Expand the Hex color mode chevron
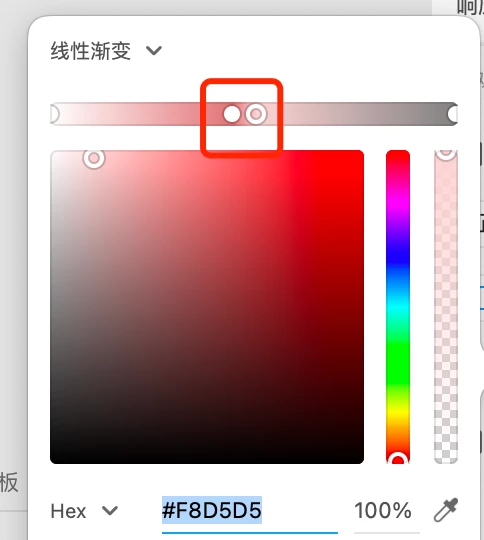This screenshot has height=540, width=484. coord(110,510)
